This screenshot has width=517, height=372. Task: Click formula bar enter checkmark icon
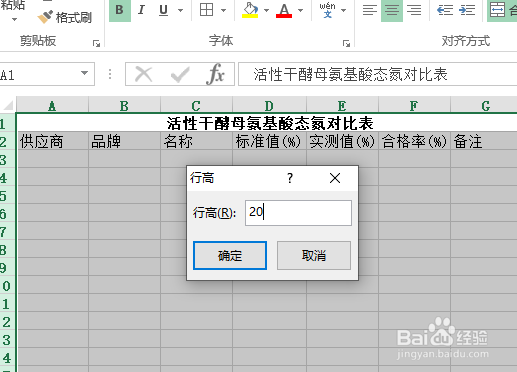(x=180, y=74)
